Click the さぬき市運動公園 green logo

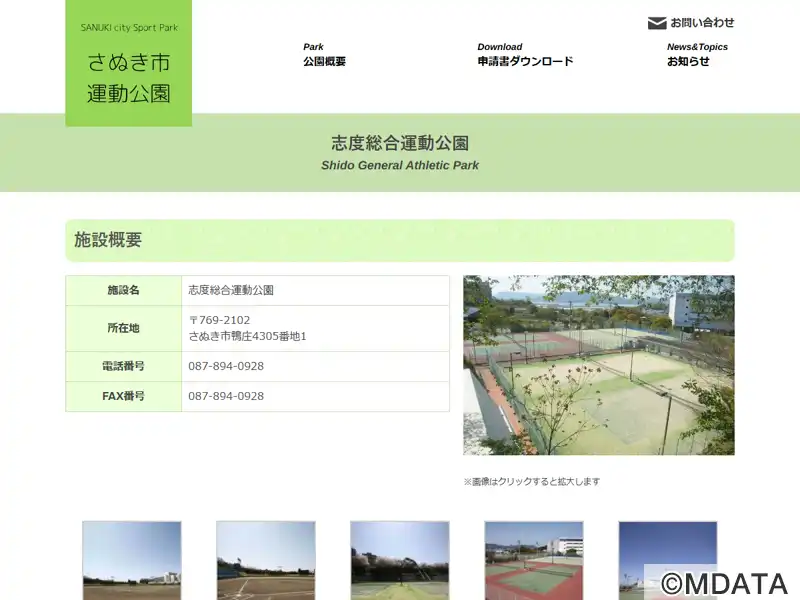pos(129,64)
